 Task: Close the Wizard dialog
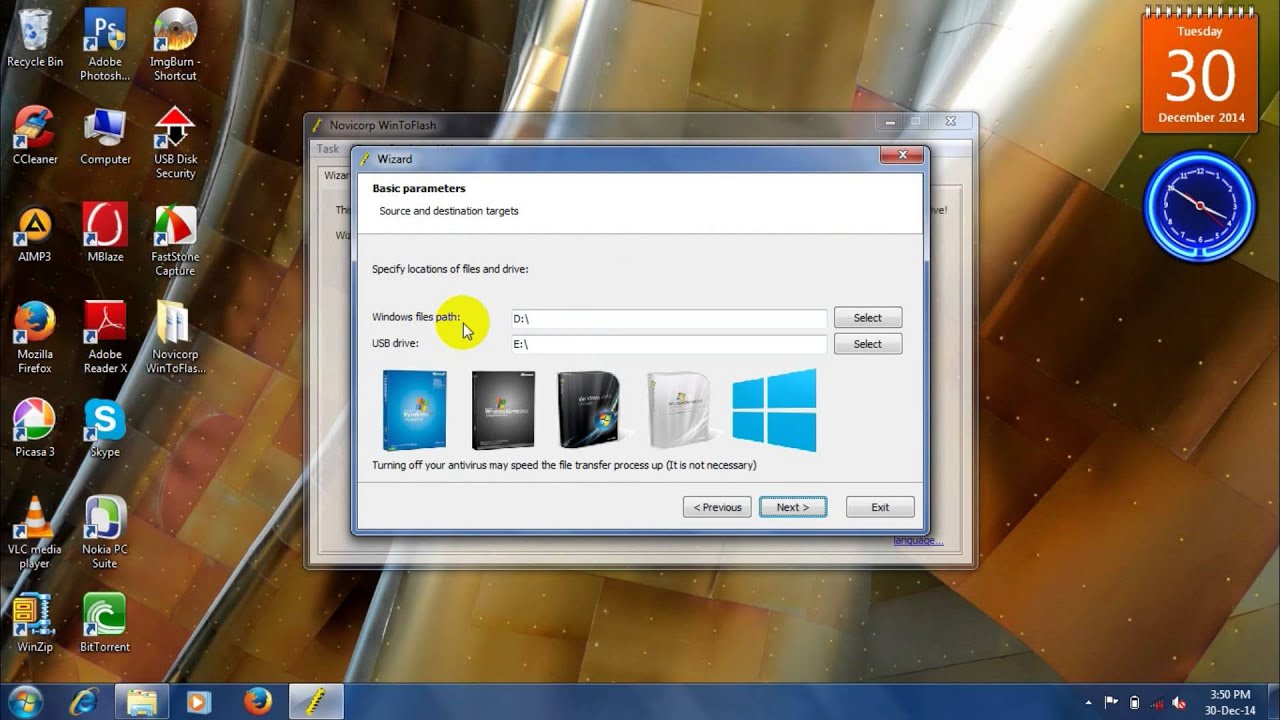[902, 155]
